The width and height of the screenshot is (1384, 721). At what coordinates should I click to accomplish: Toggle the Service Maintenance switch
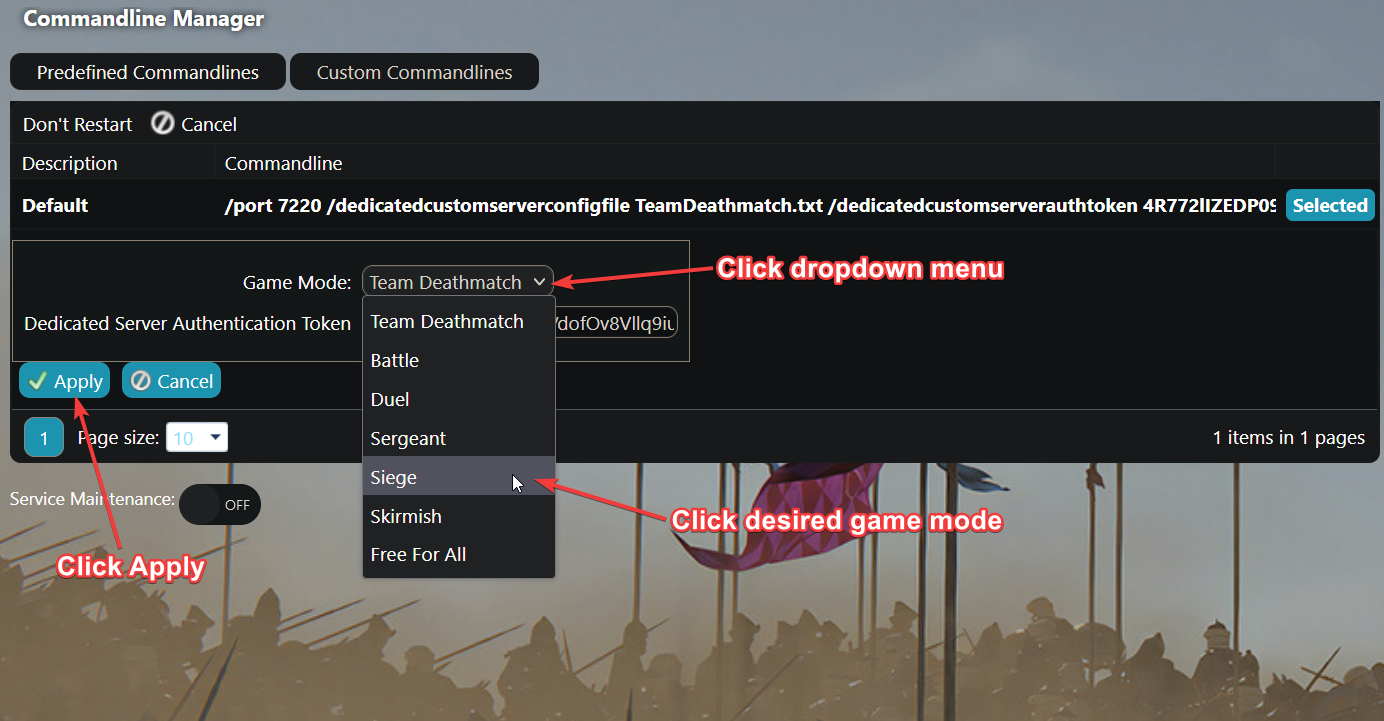click(220, 505)
